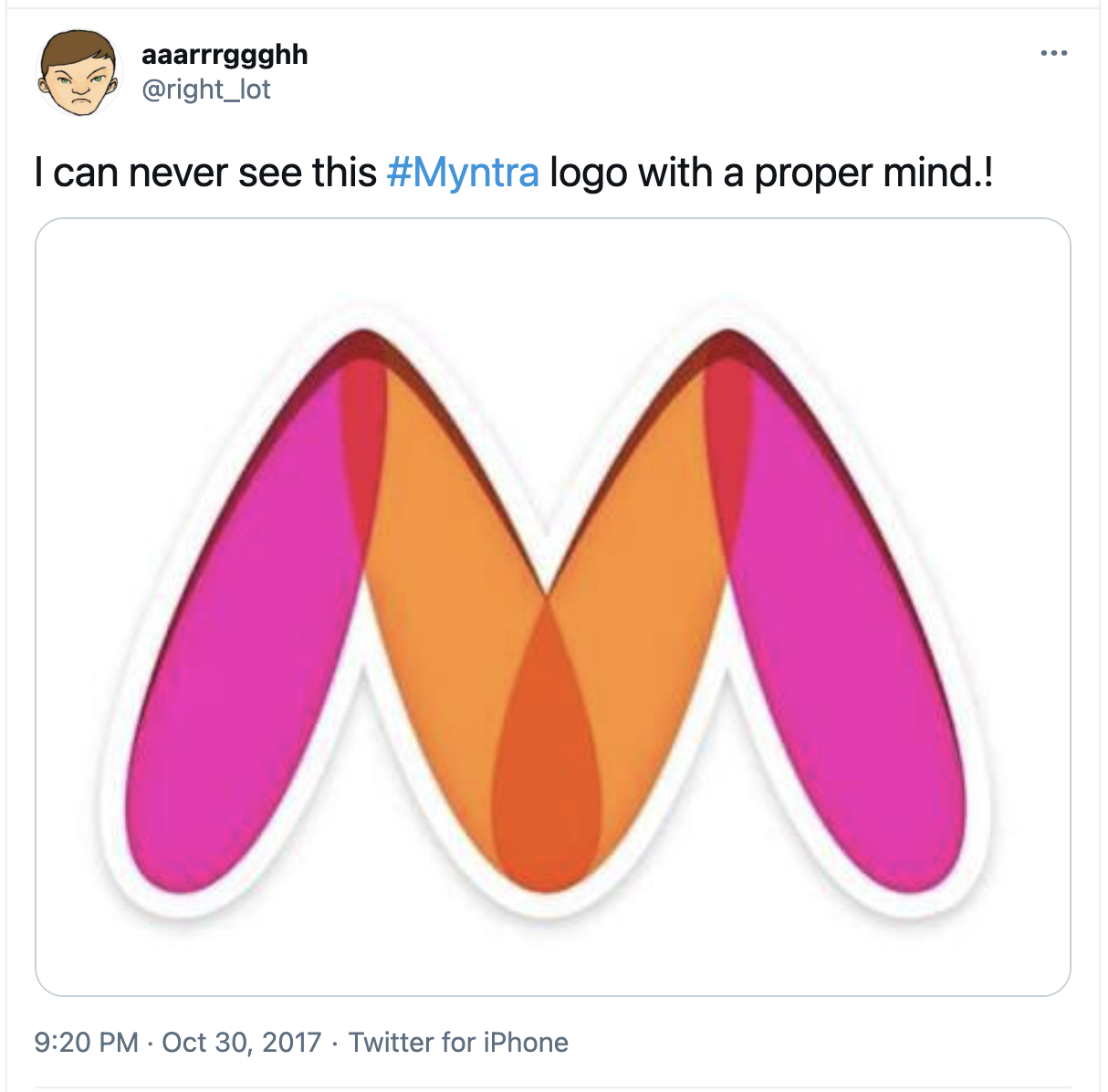The image size is (1108, 1092).
Task: Visit the @right_lot handle
Action: (206, 89)
